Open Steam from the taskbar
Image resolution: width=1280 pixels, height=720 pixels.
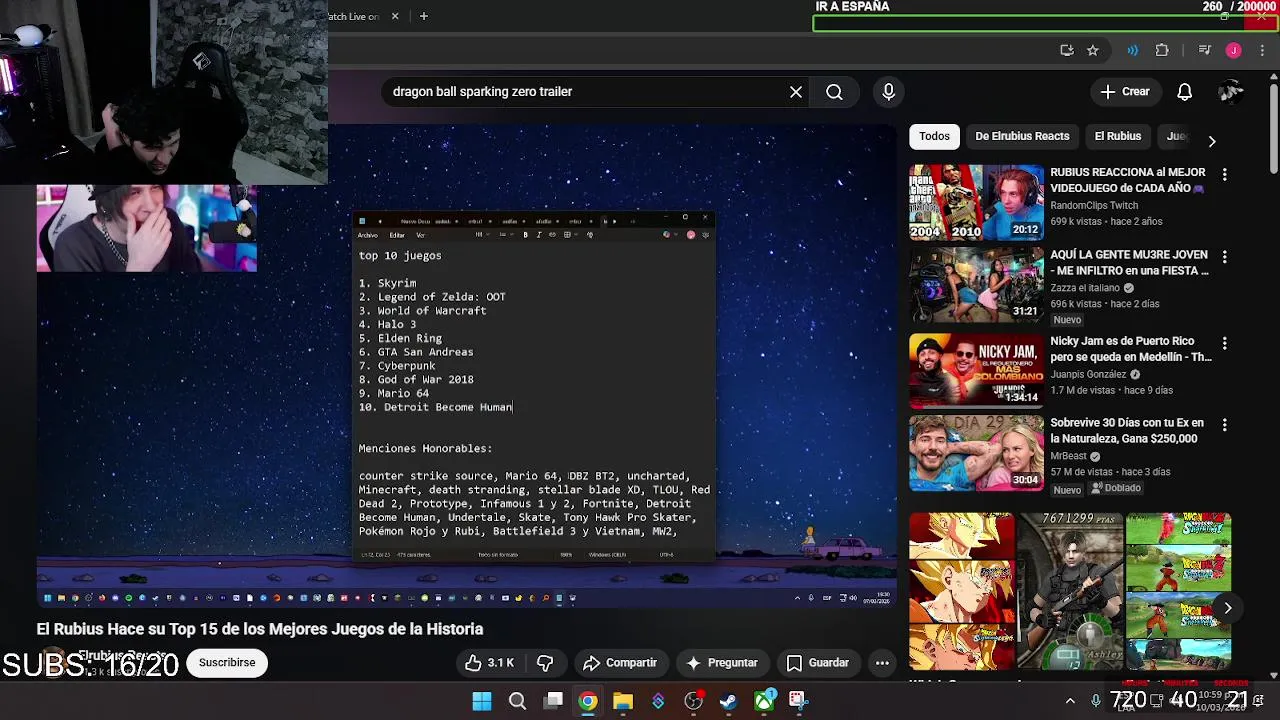(x=729, y=701)
